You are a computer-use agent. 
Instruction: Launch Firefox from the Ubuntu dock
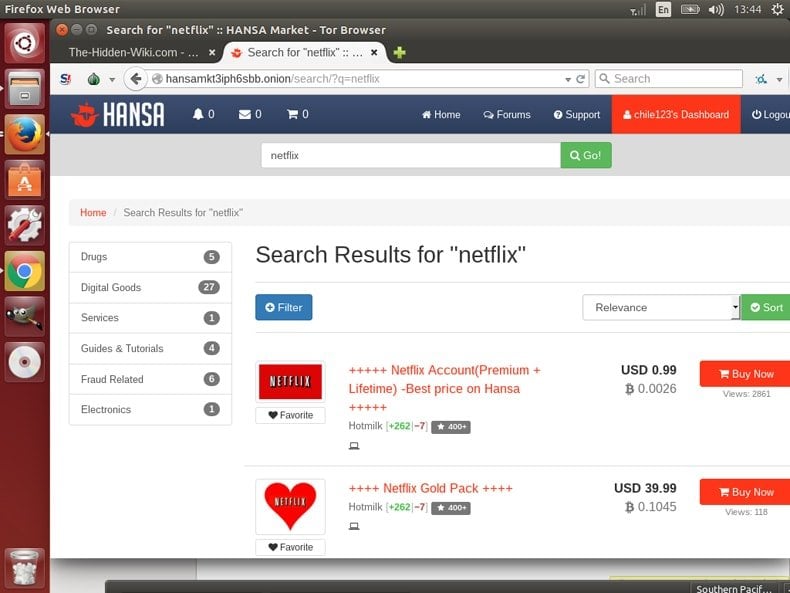pos(24,134)
